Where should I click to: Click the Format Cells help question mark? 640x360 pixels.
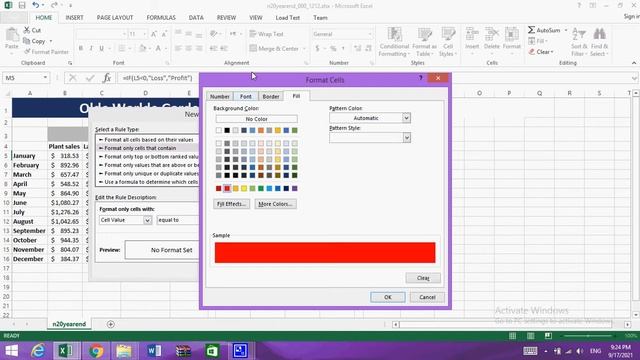(420, 78)
